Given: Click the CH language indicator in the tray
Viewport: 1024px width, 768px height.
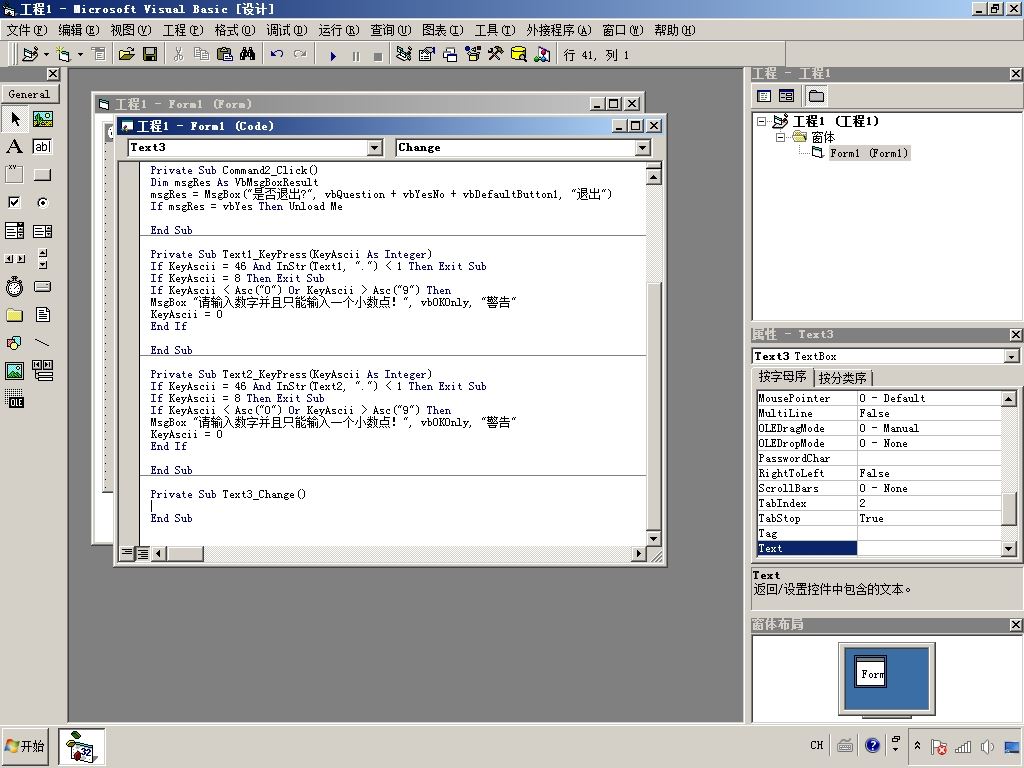Looking at the screenshot, I should point(816,745).
